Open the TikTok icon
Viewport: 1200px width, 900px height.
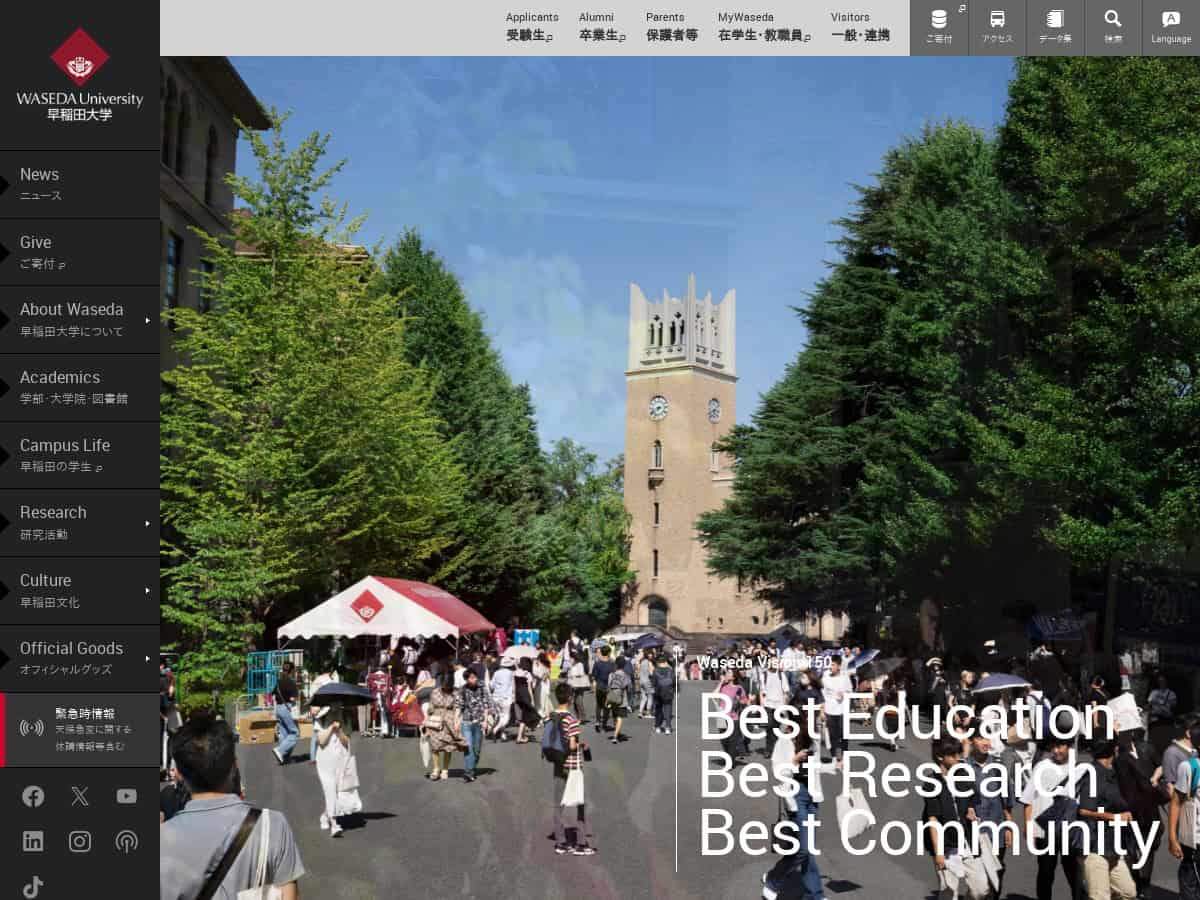(33, 886)
